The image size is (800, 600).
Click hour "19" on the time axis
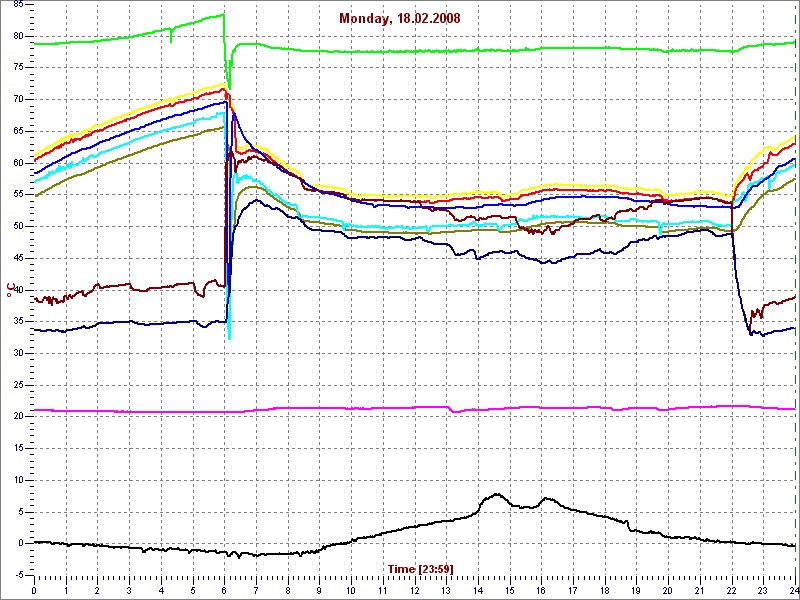pos(637,589)
